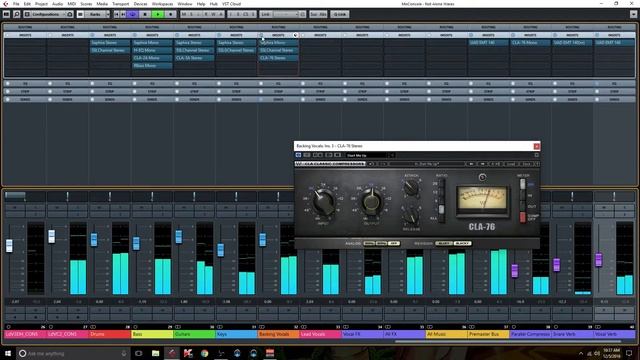The width and height of the screenshot is (640, 360).
Task: Toggle the CLA-76 COMP OFF red switch
Action: 522,218
